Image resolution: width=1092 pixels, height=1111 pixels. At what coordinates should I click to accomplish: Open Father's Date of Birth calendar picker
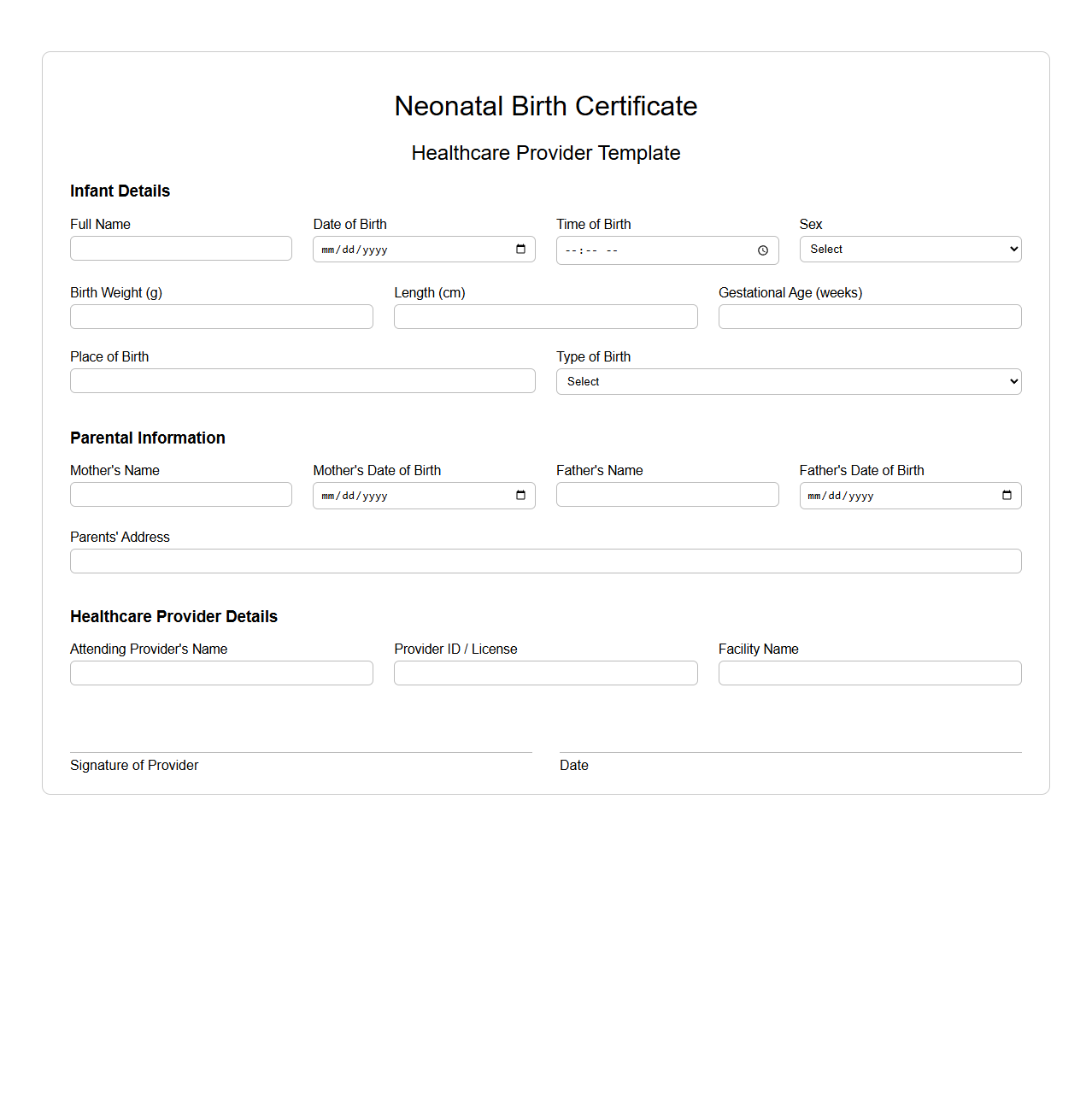click(1007, 495)
